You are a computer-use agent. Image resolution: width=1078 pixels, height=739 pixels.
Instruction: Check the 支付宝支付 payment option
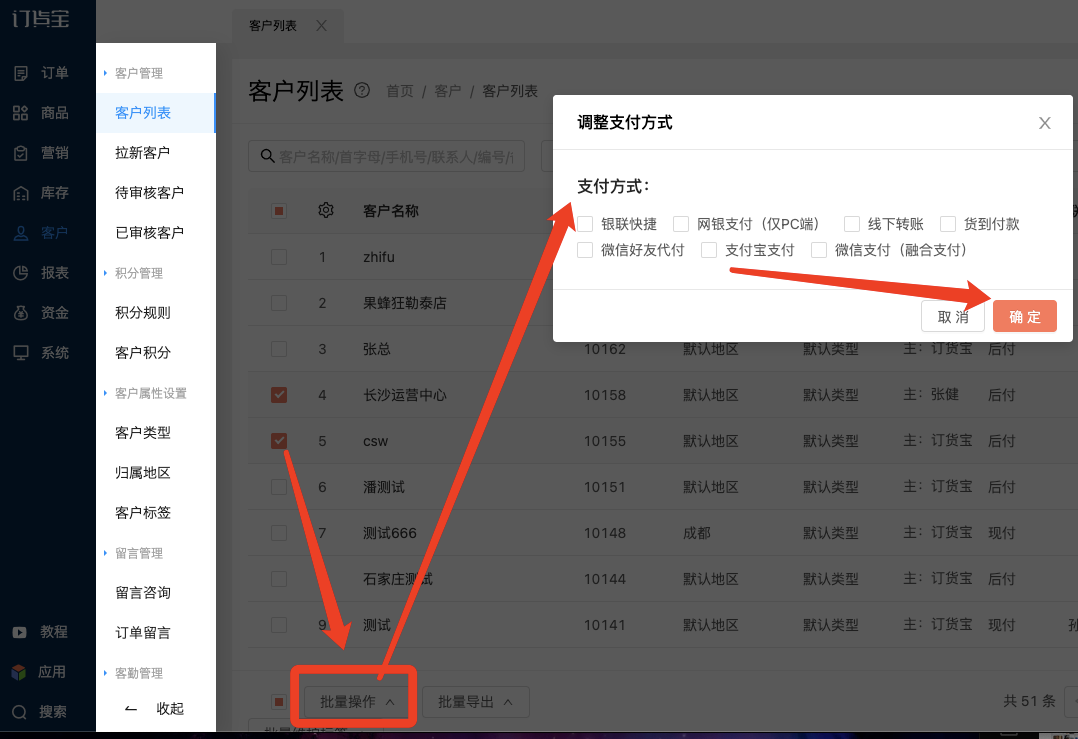click(709, 250)
